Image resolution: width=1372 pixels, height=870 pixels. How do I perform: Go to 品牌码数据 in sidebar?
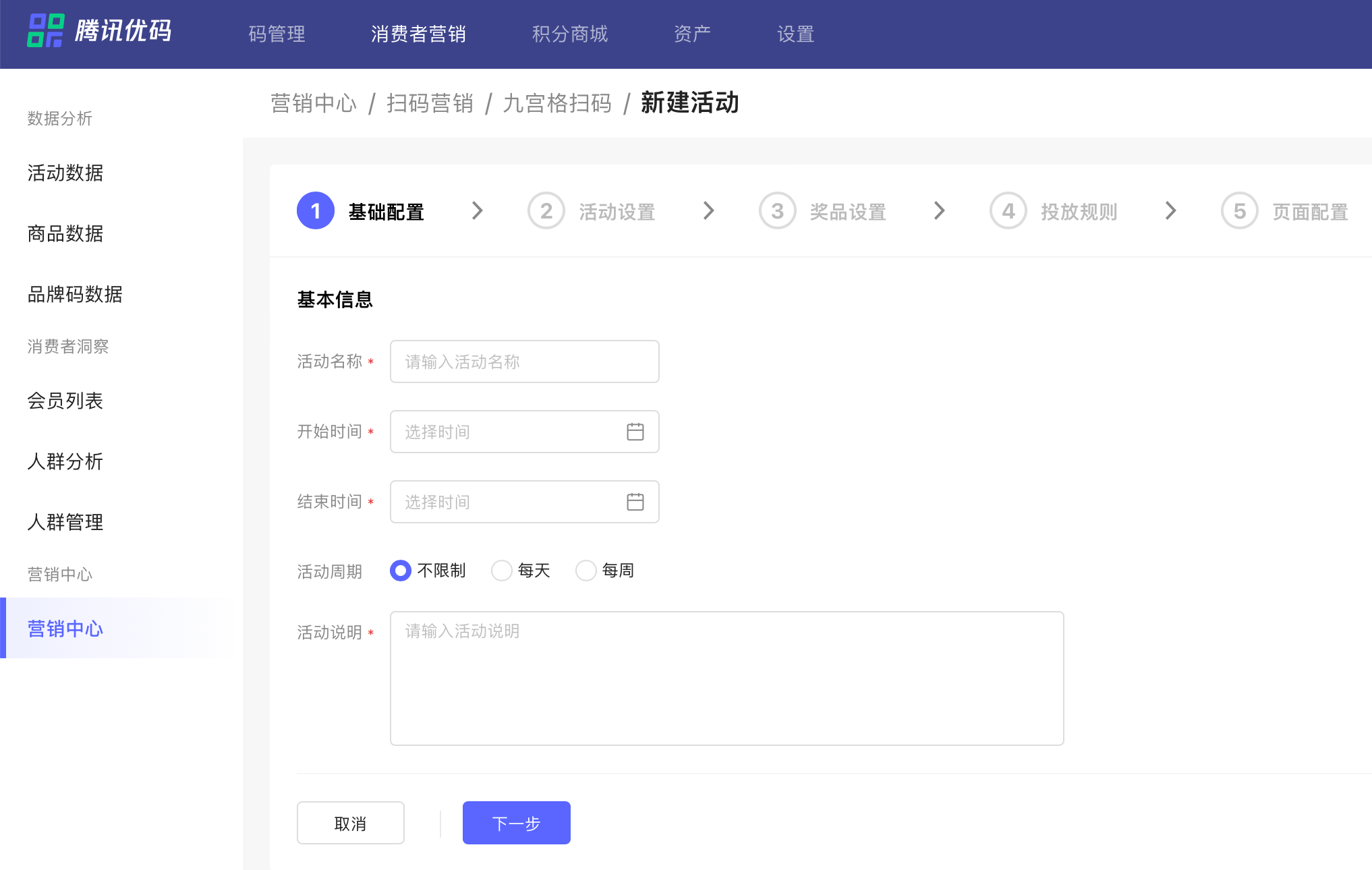(75, 295)
